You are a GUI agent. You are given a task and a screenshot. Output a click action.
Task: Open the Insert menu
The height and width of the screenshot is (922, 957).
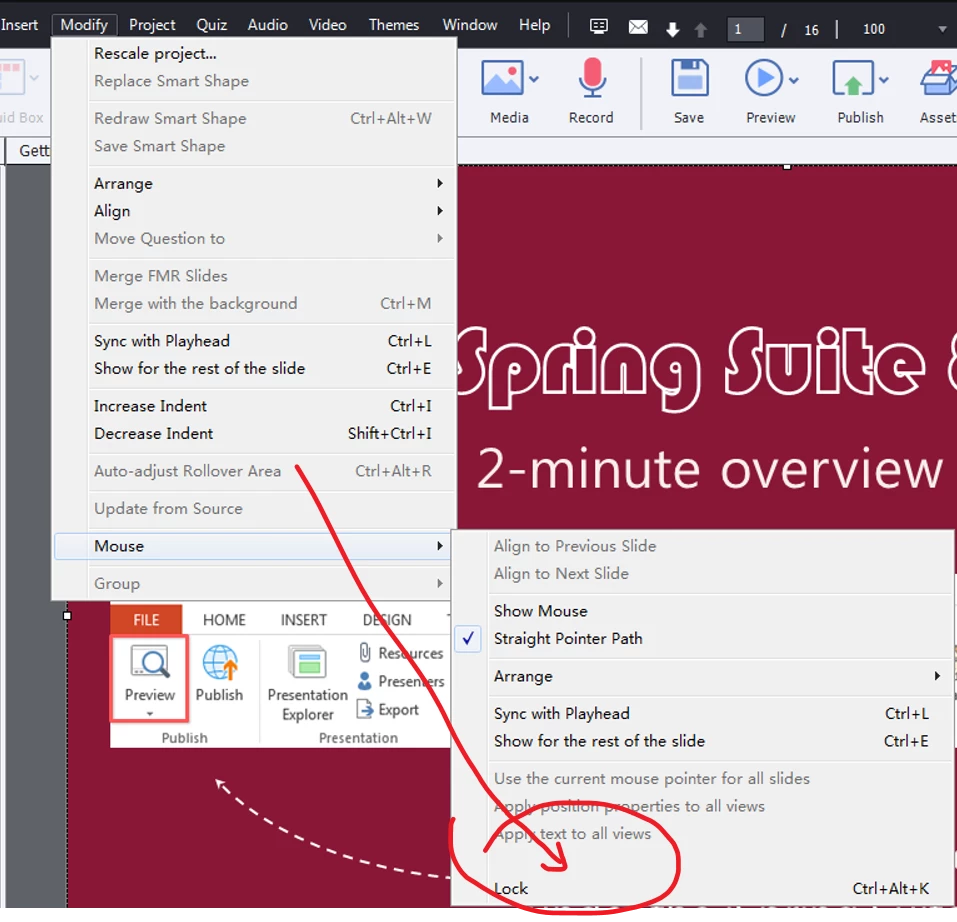(19, 25)
